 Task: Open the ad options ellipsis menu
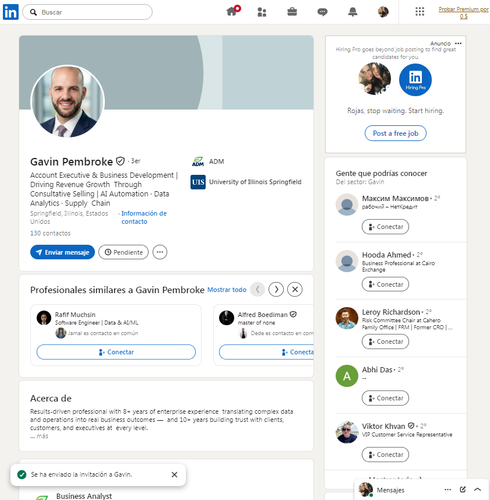tap(458, 43)
